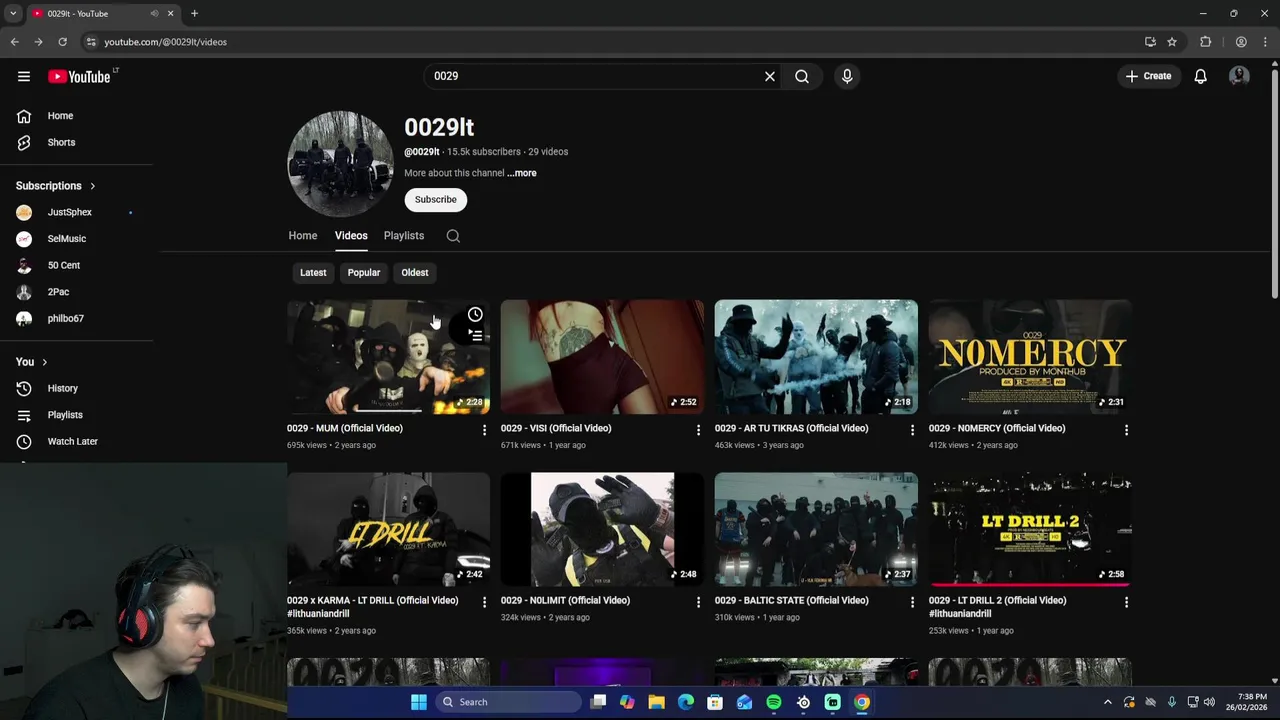Open options for LT DRILL video
Viewport: 1280px width, 720px height.
[x=485, y=602]
